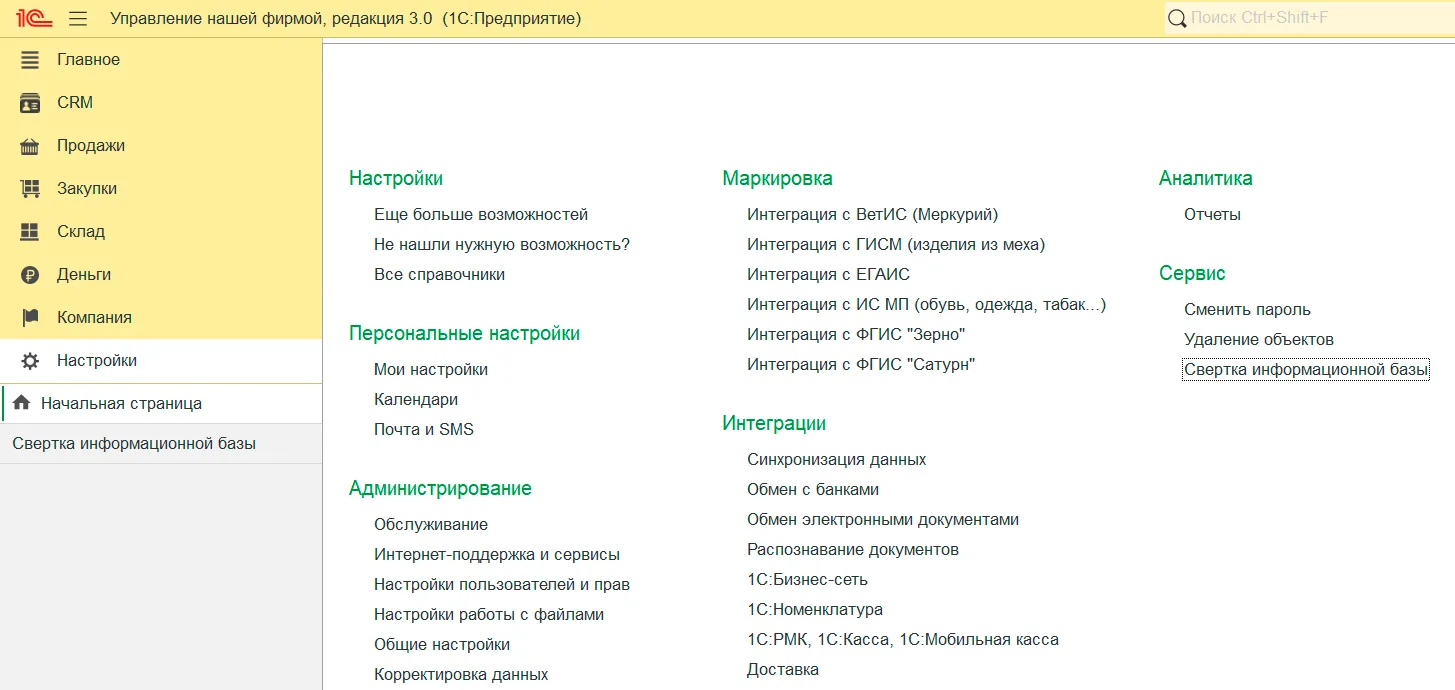Image resolution: width=1455 pixels, height=690 pixels.
Task: Click the 1C logo icon
Action: click(x=34, y=18)
